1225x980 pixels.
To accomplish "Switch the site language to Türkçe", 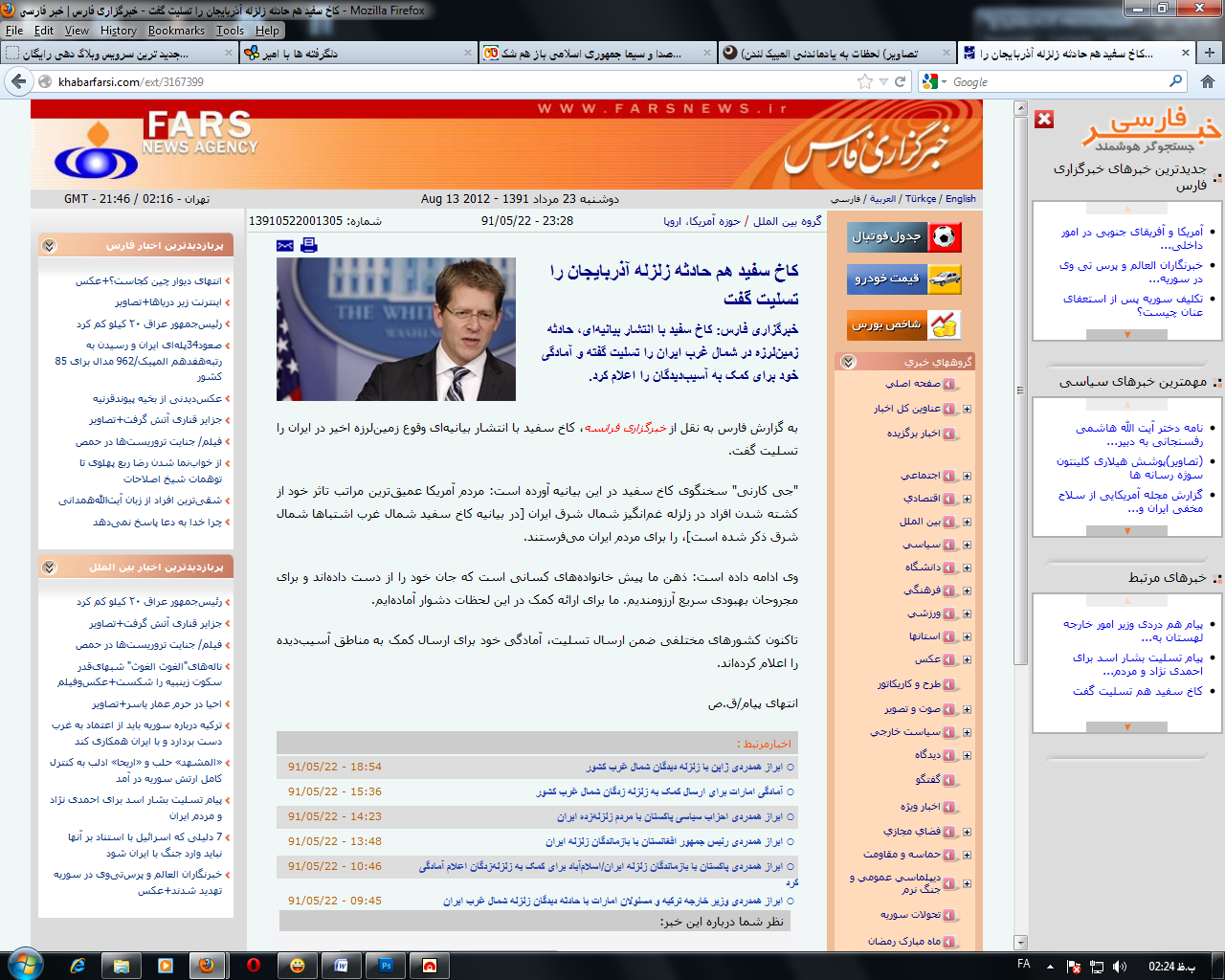I will [921, 199].
